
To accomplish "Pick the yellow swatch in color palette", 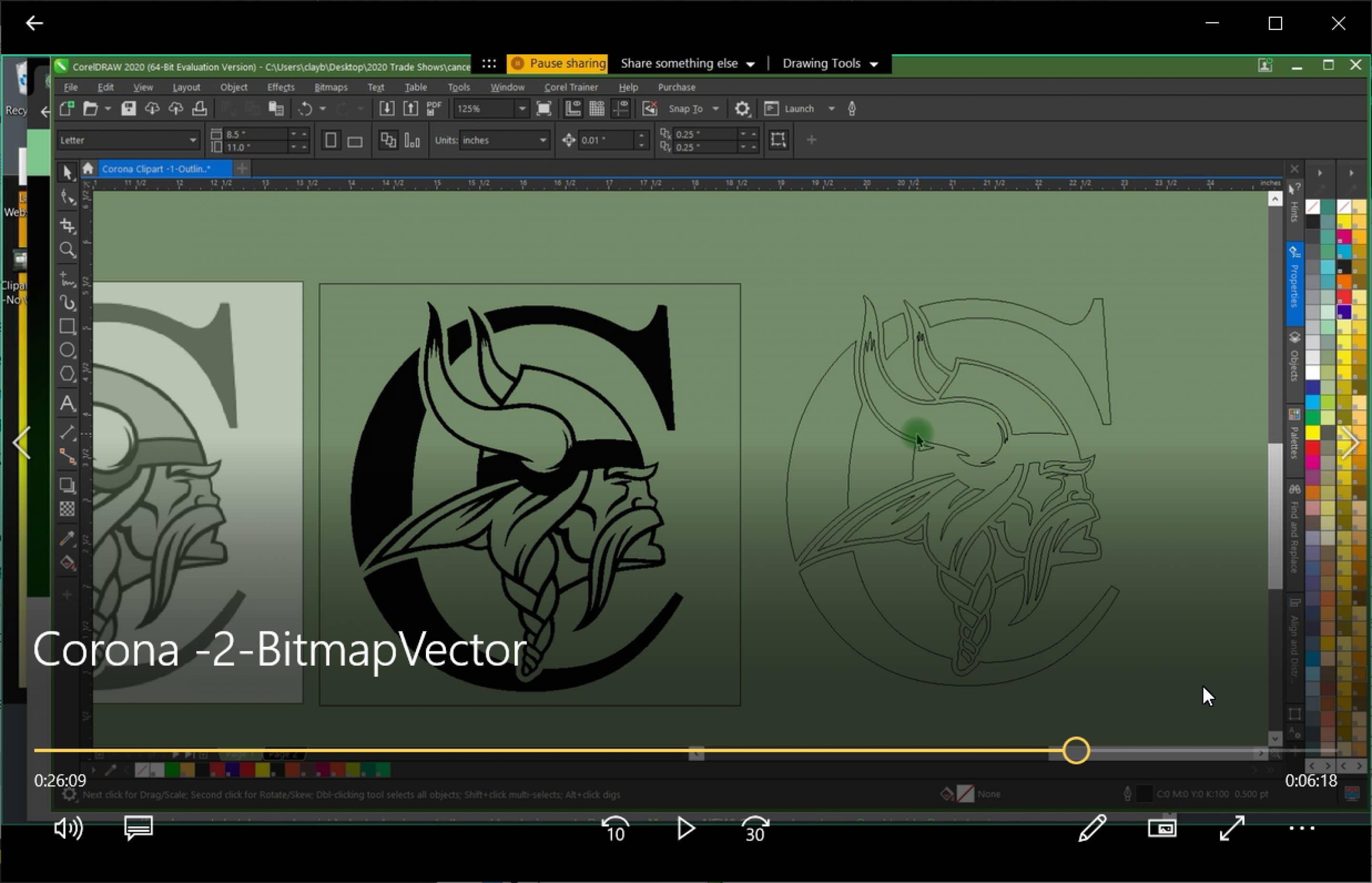I will [x=1312, y=433].
